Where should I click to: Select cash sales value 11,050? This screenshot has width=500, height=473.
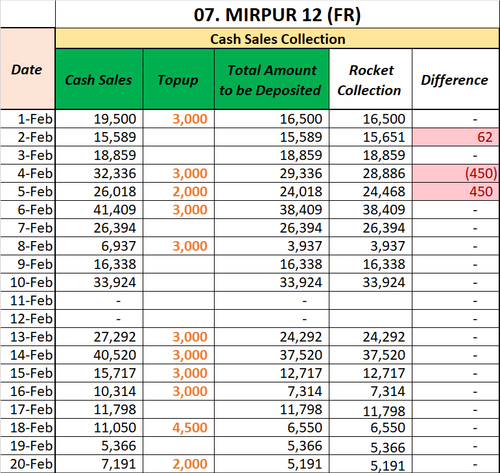point(99,428)
